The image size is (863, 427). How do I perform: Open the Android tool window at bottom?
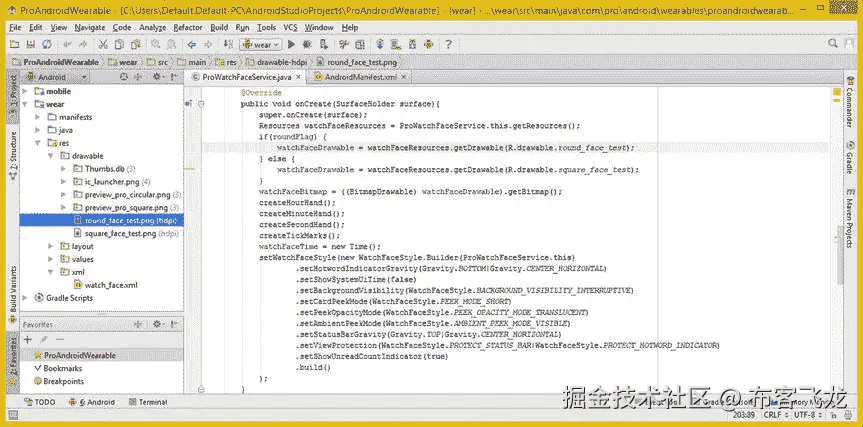coord(92,402)
